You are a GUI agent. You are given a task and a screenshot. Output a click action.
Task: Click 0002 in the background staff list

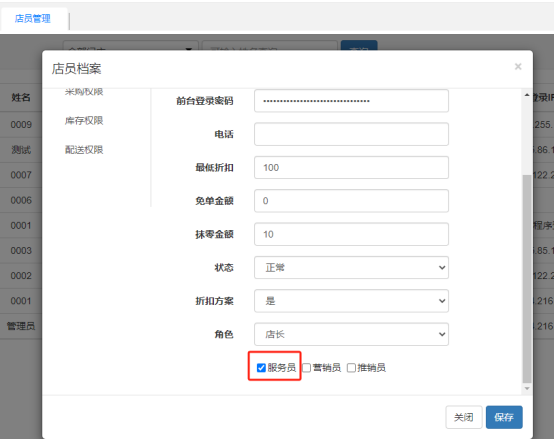pyautogui.click(x=21, y=276)
